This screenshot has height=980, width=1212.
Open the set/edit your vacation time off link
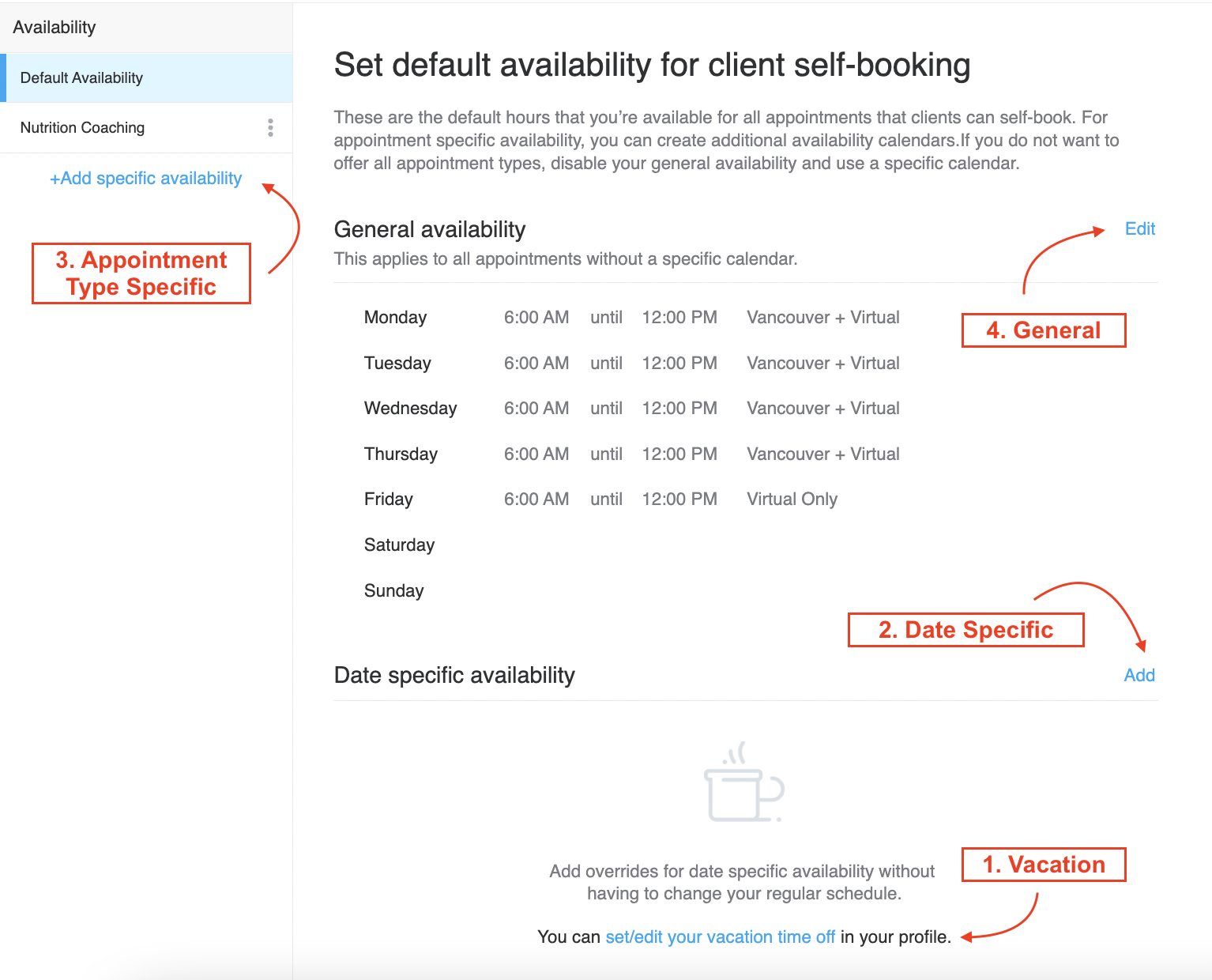(720, 937)
